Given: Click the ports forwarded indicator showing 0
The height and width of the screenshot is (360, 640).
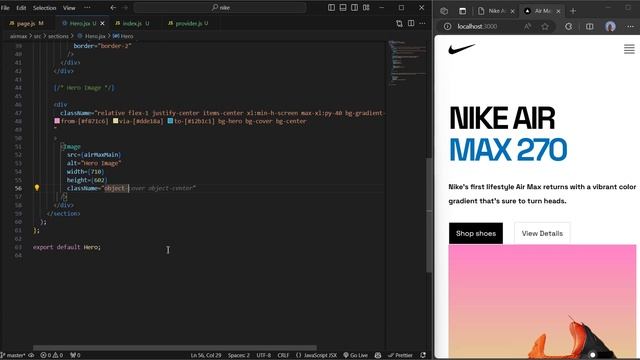Looking at the screenshot, I should click(75, 355).
